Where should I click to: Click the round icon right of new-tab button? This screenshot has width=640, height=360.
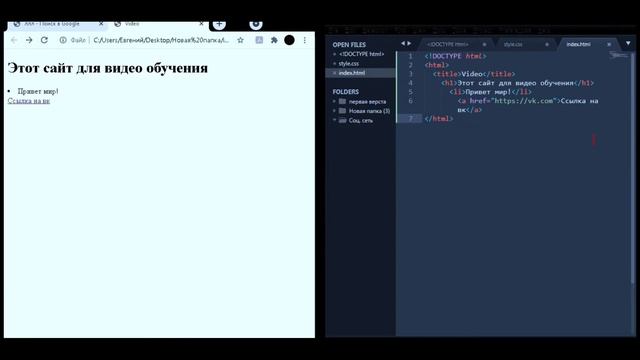tap(256, 24)
